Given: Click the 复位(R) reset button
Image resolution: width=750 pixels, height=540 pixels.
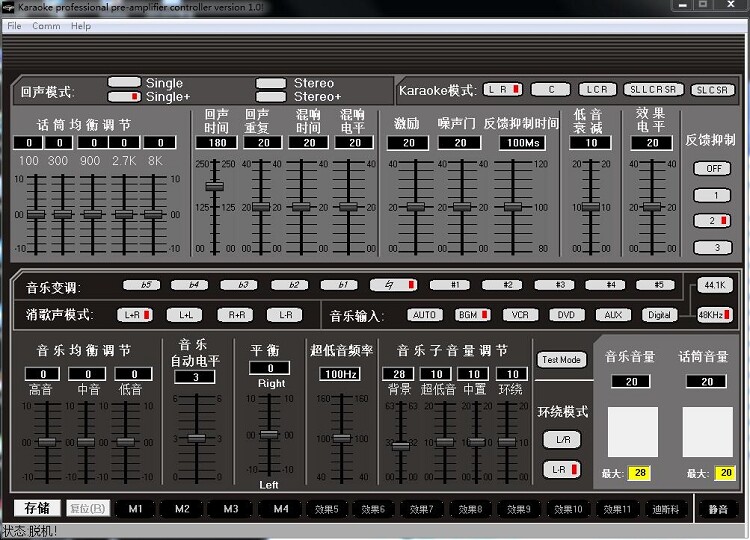Looking at the screenshot, I should (x=88, y=508).
